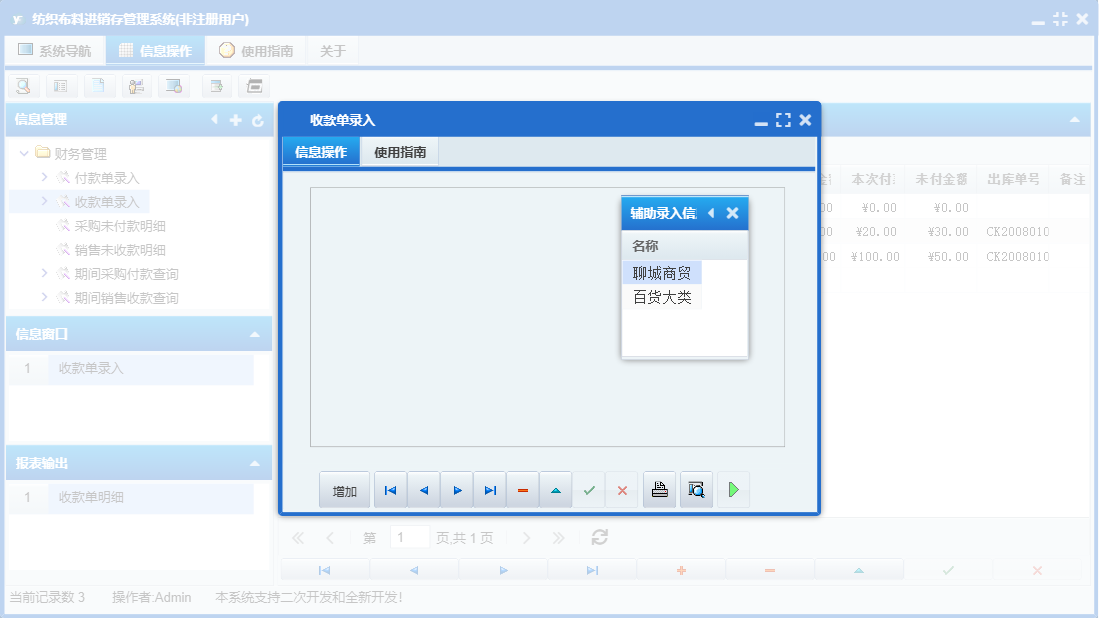Viewport: 1099px width, 618px height.
Task: Click the print icon in dialog toolbar
Action: 659,490
